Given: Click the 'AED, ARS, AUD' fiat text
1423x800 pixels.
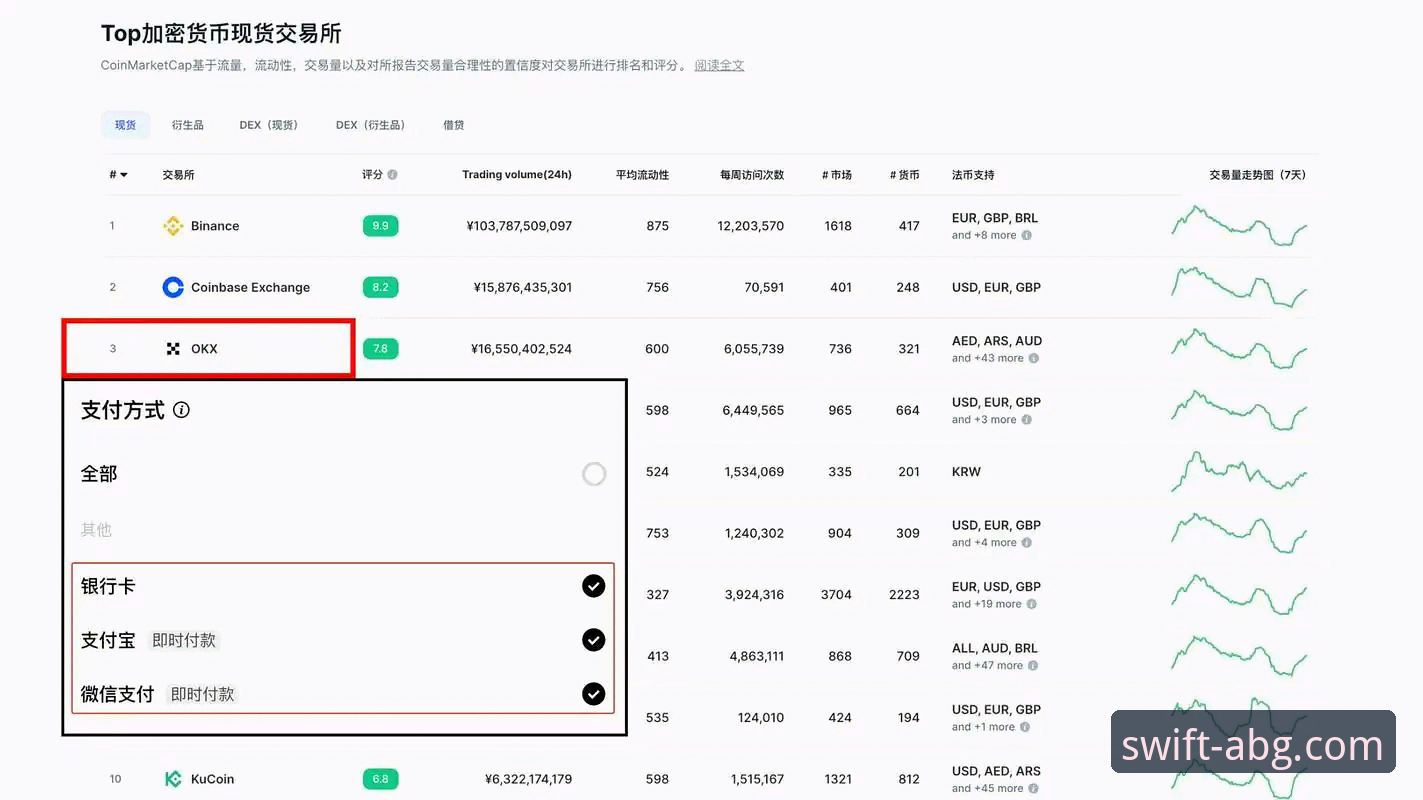Looking at the screenshot, I should coord(997,341).
